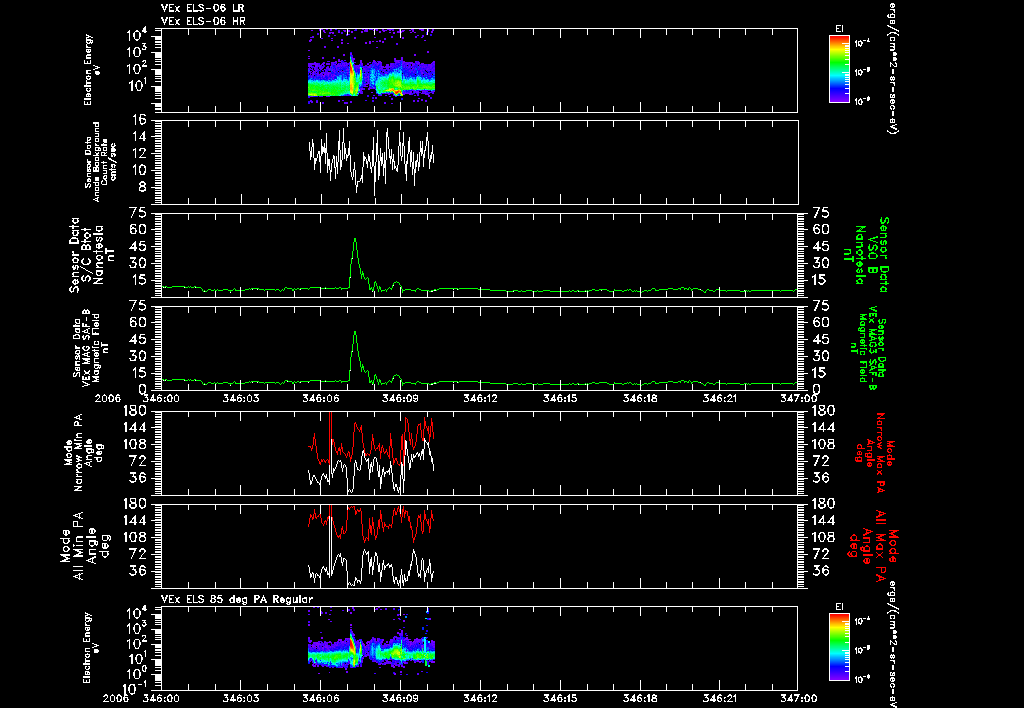Click the ELS-06 electron energy spectrogram data
Screen dimensions: 1024x708
tap(371, 77)
